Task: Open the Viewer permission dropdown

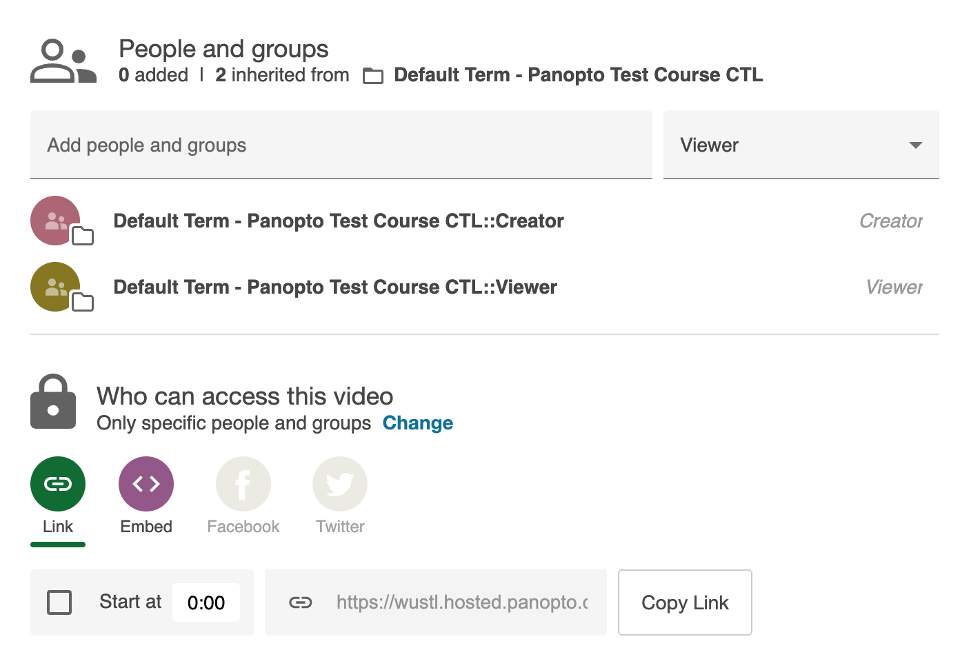Action: click(x=800, y=145)
